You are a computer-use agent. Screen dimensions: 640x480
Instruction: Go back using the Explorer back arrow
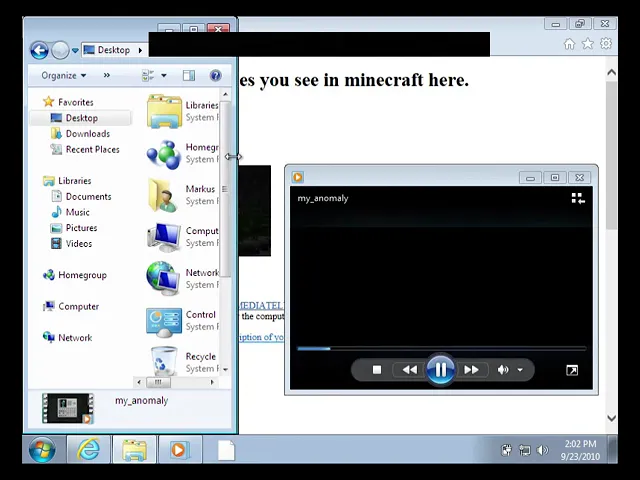click(39, 50)
